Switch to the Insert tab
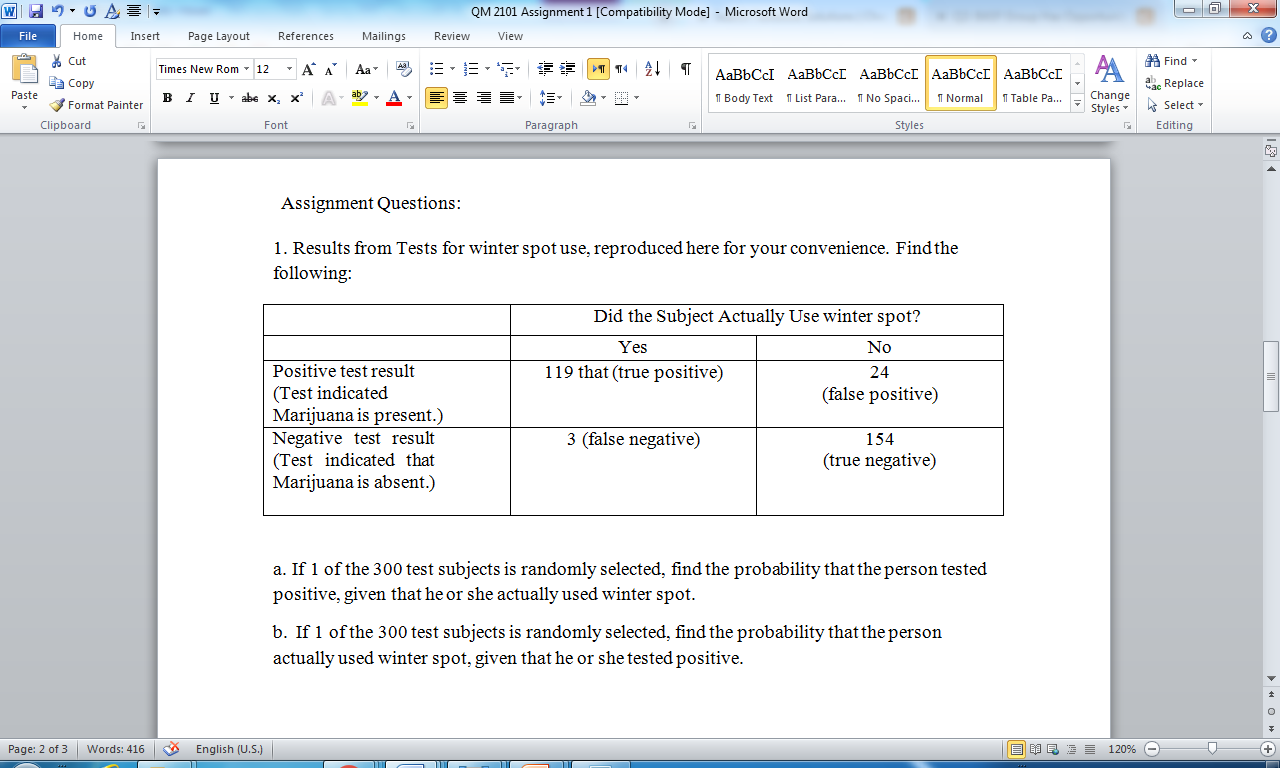The width and height of the screenshot is (1280, 768). pyautogui.click(x=145, y=36)
